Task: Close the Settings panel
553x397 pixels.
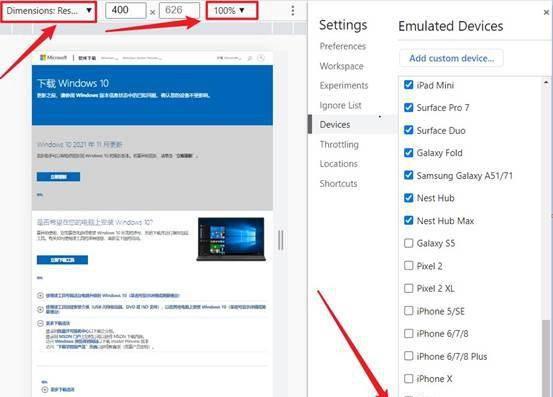Action: (x=546, y=13)
